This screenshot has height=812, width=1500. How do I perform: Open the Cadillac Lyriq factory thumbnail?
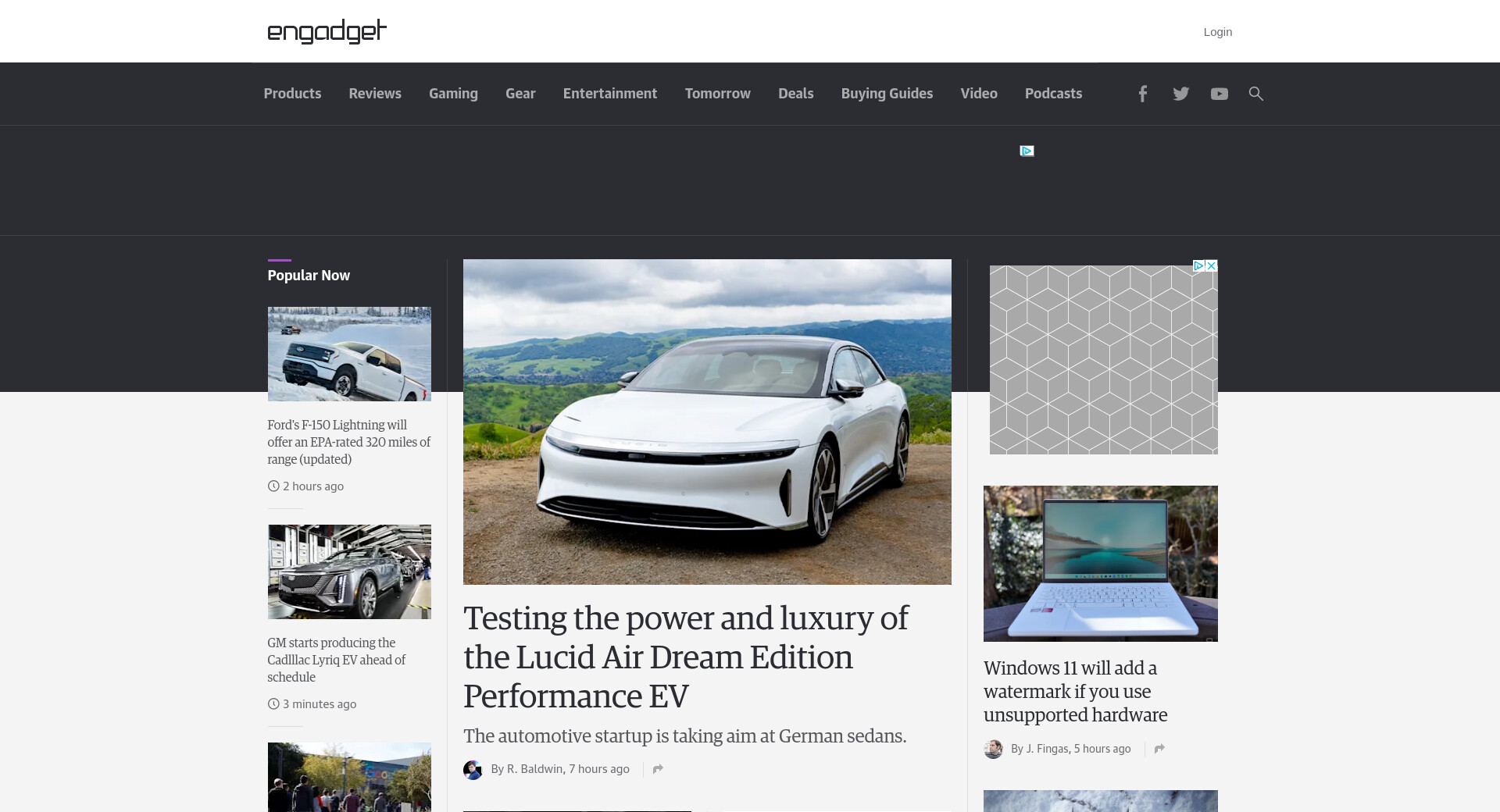click(x=349, y=572)
